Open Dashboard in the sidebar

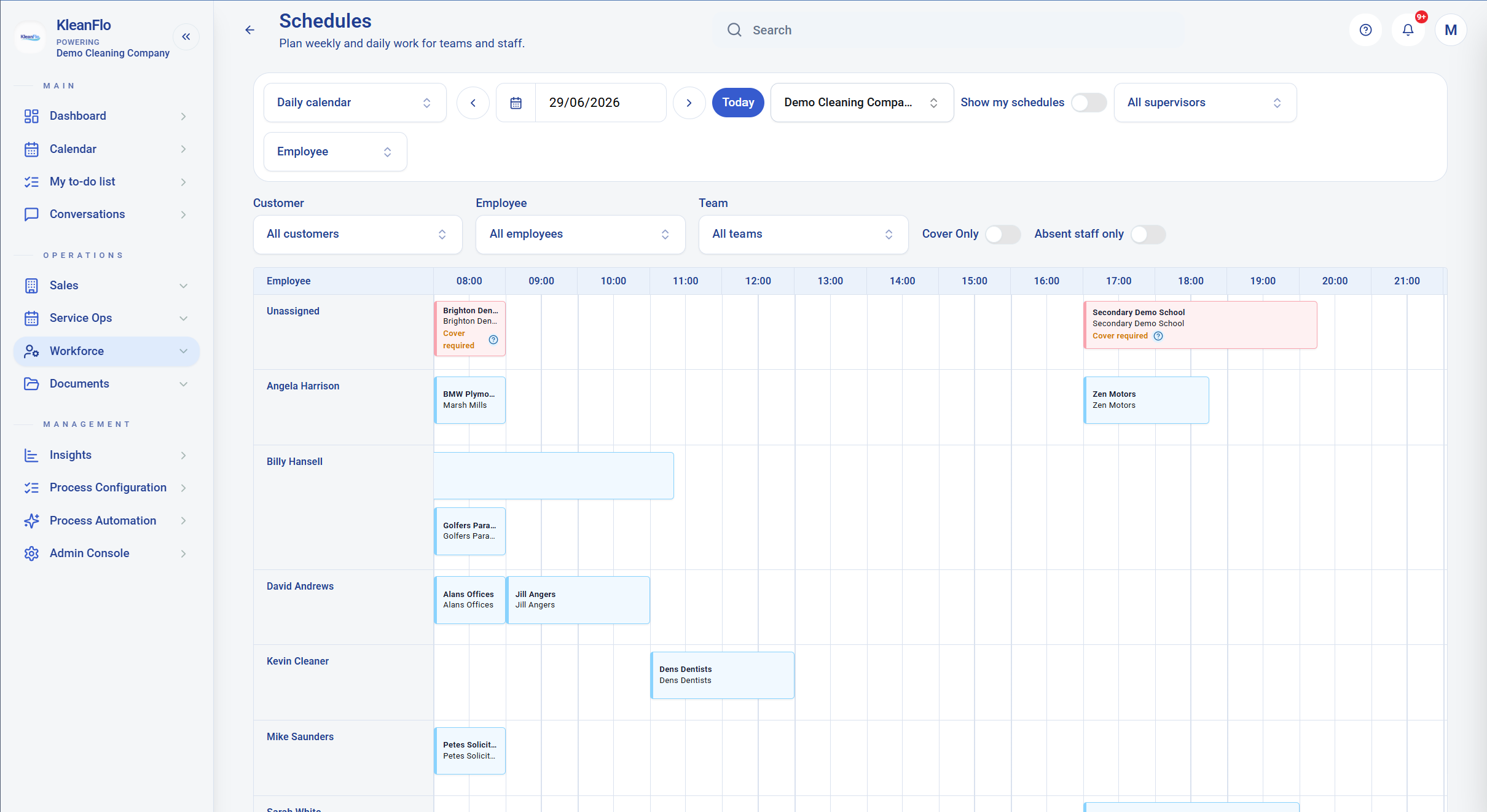106,116
